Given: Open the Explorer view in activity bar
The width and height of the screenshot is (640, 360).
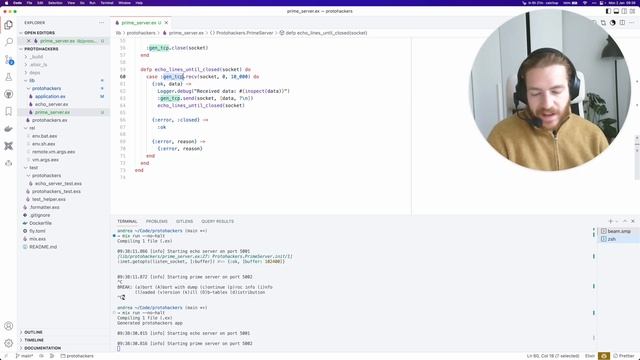Looking at the screenshot, I should tap(9, 25).
